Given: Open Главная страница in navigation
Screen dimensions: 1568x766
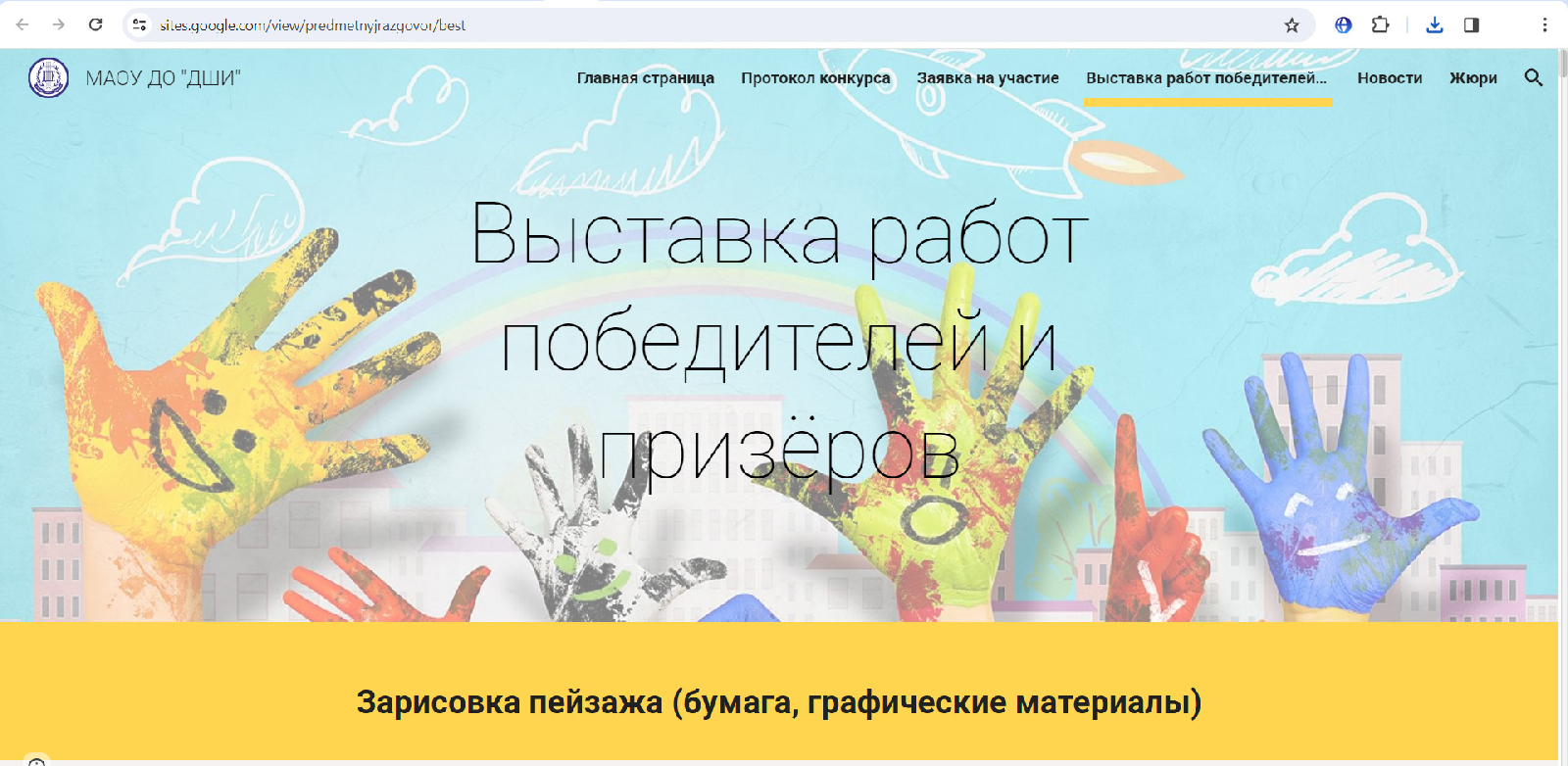Looking at the screenshot, I should 645,78.
